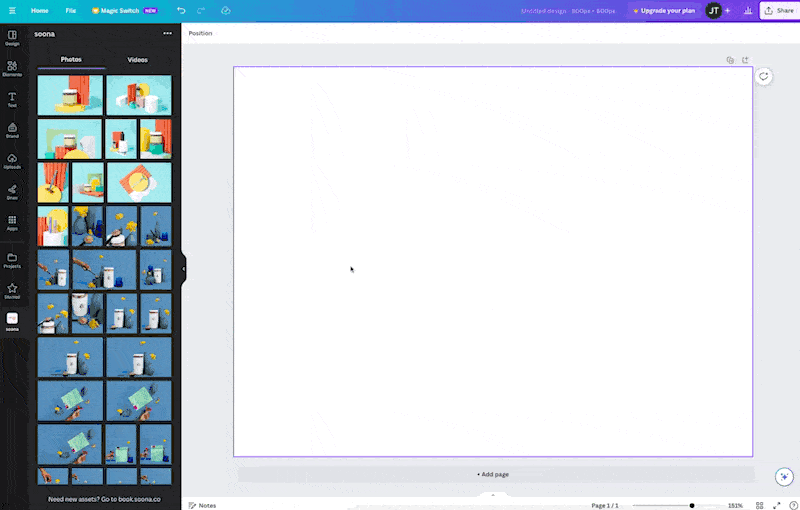The image size is (800, 510).
Task: Toggle the grid view of pages
Action: 760,505
